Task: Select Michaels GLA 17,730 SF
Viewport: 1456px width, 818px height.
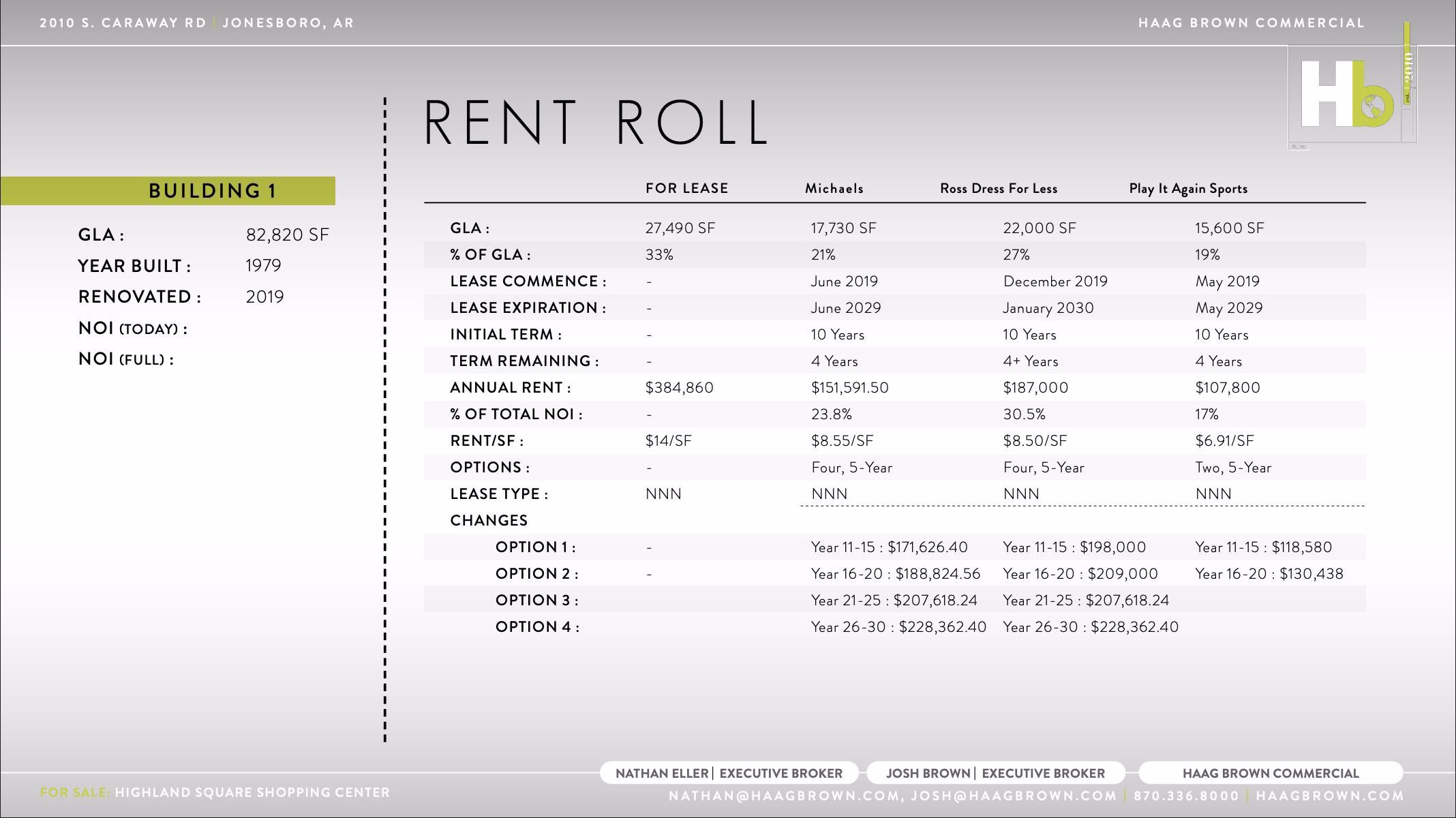Action: click(843, 228)
